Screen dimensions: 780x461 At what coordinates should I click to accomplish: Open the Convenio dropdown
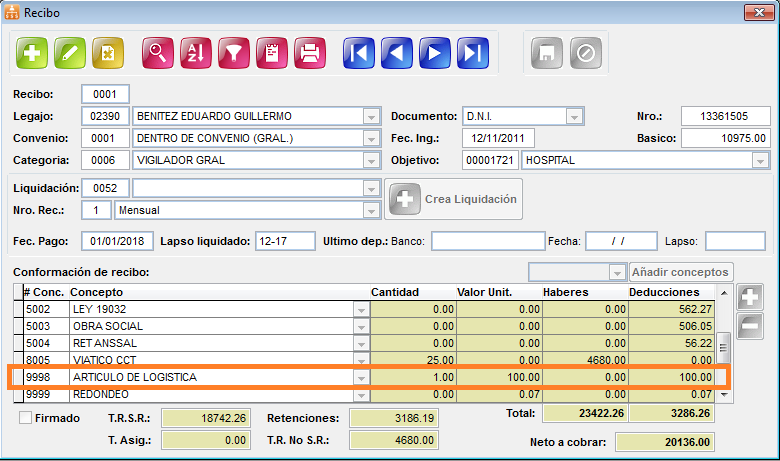tap(371, 139)
